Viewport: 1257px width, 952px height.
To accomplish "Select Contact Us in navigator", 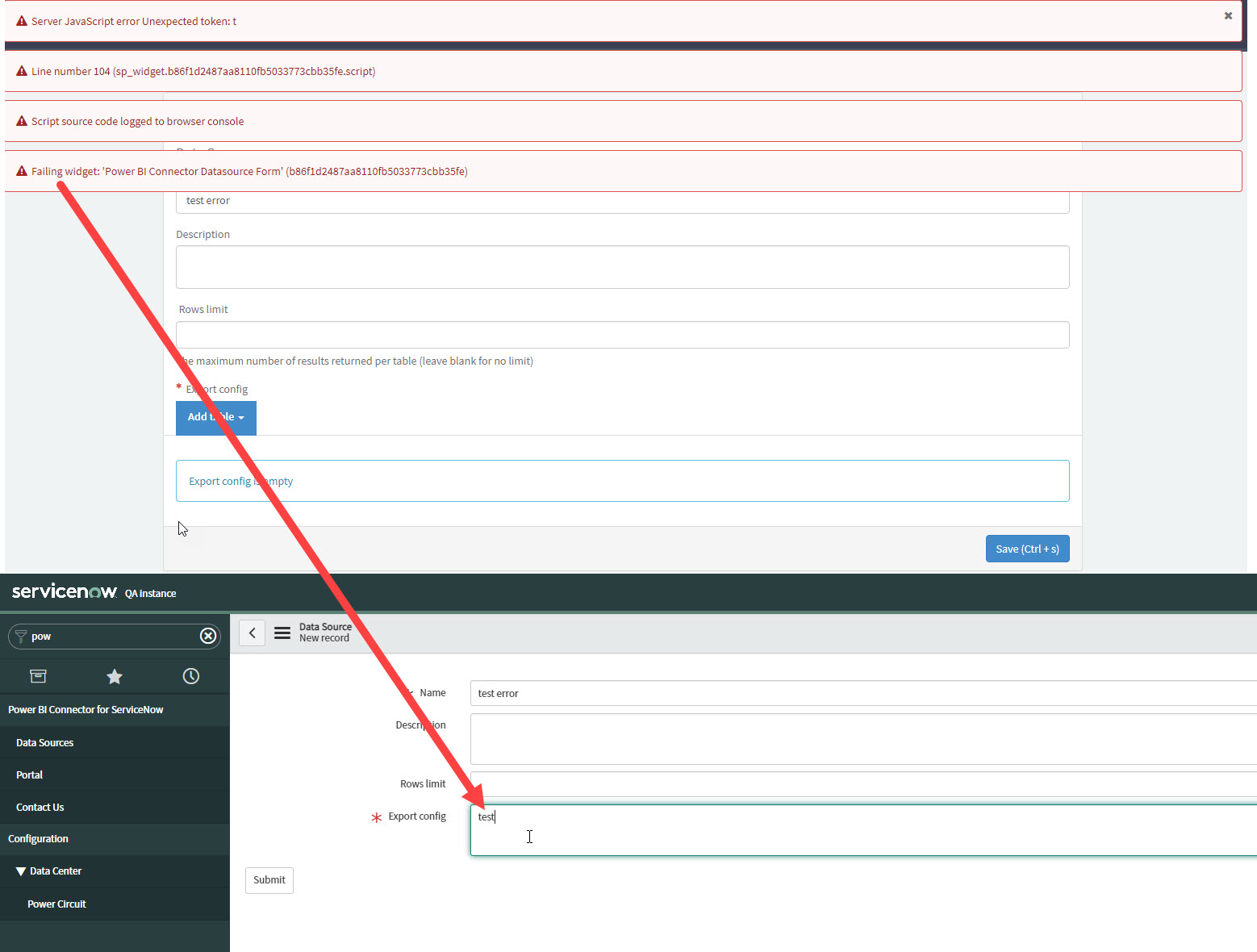I will [40, 807].
